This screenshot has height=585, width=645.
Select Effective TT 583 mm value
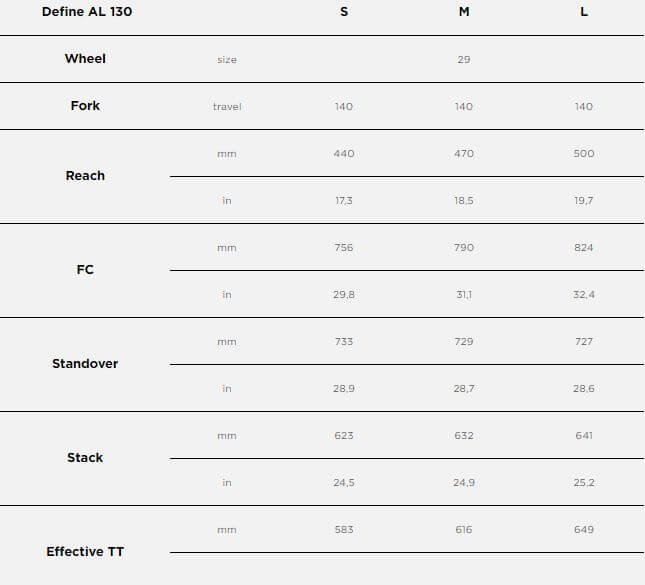point(344,529)
